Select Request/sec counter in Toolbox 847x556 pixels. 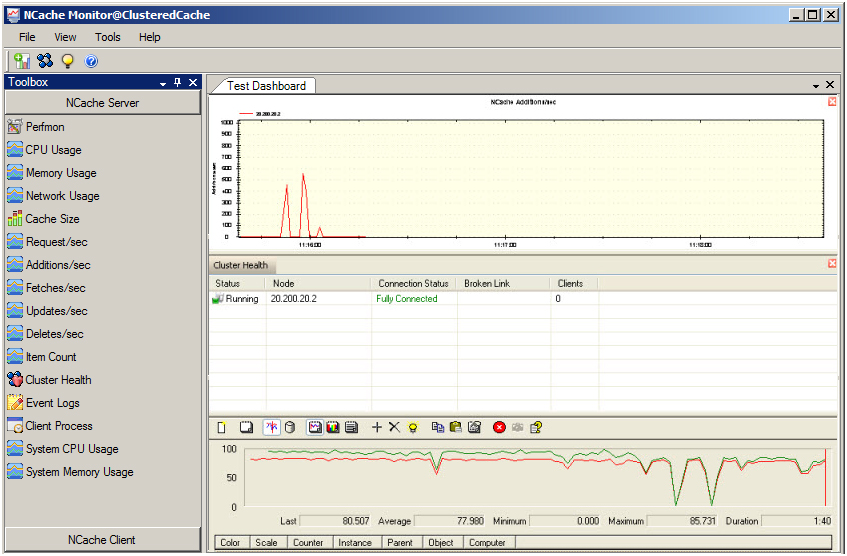pos(48,242)
